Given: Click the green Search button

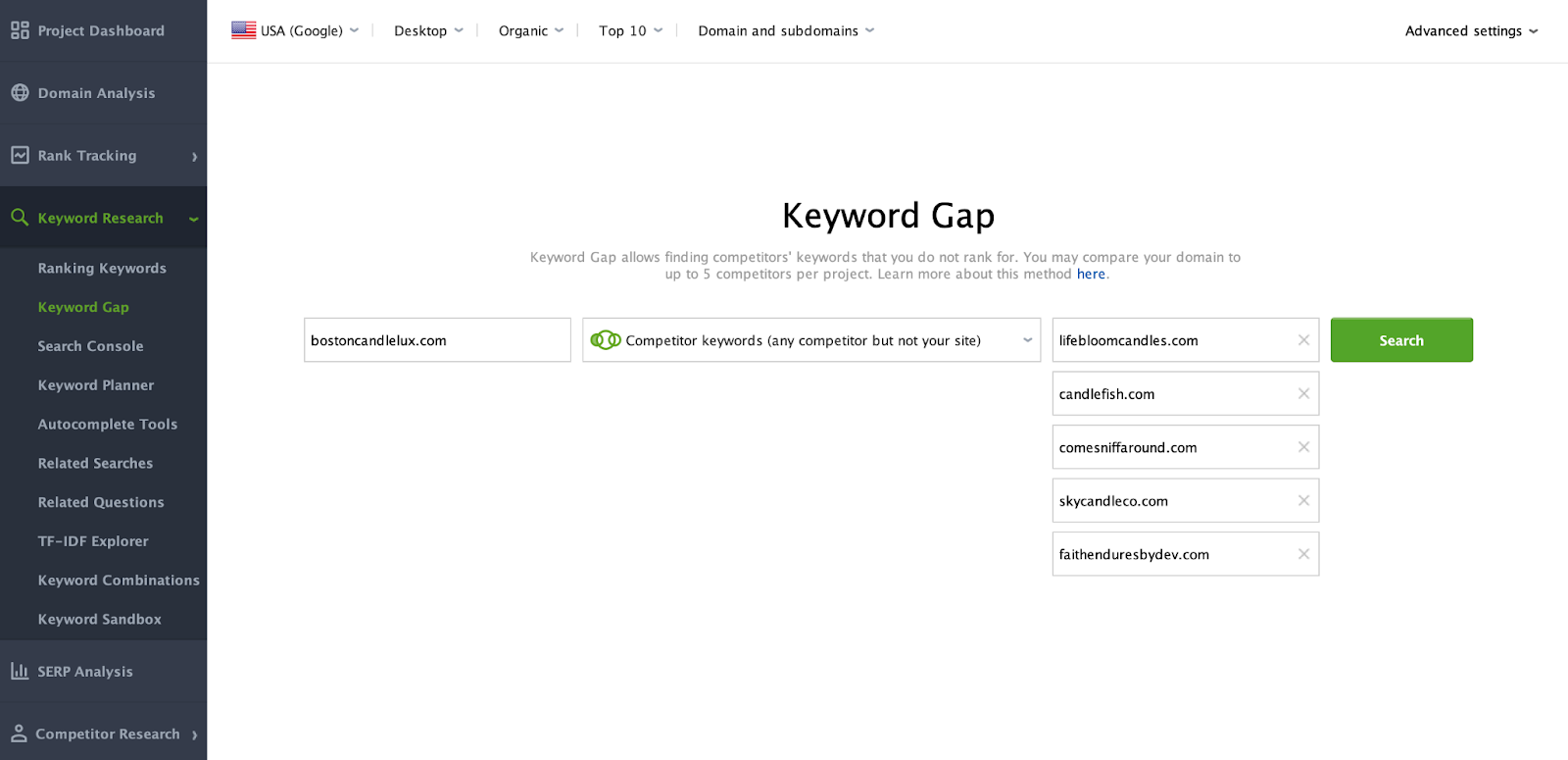Looking at the screenshot, I should pyautogui.click(x=1401, y=340).
